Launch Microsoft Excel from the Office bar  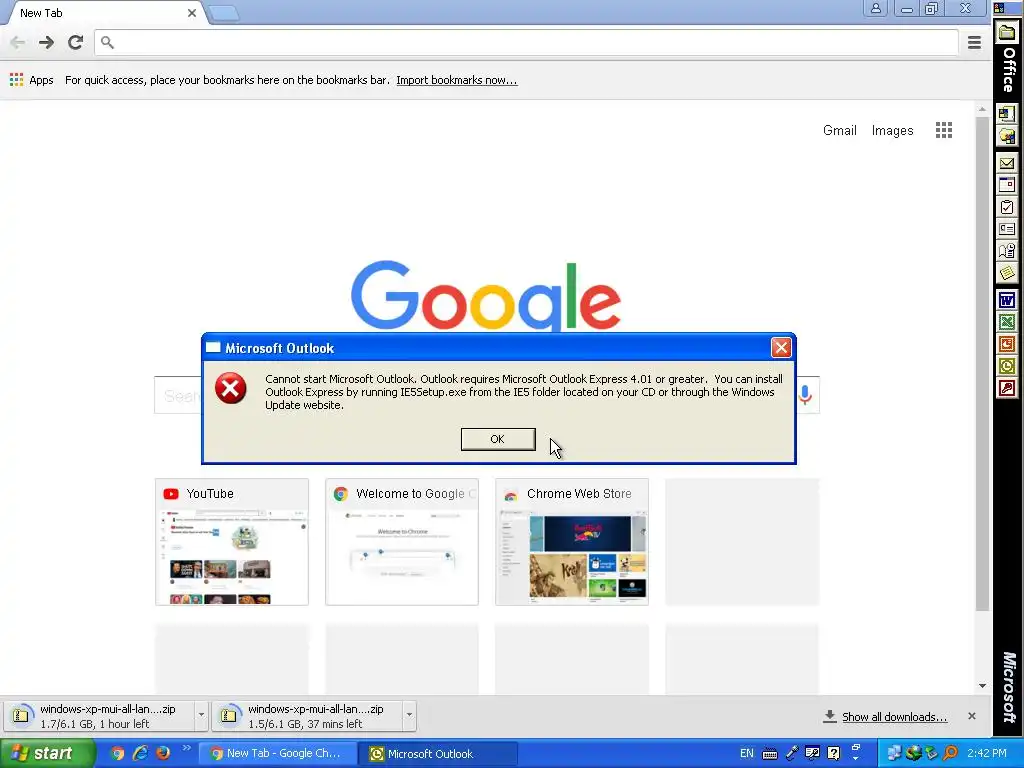click(1006, 322)
